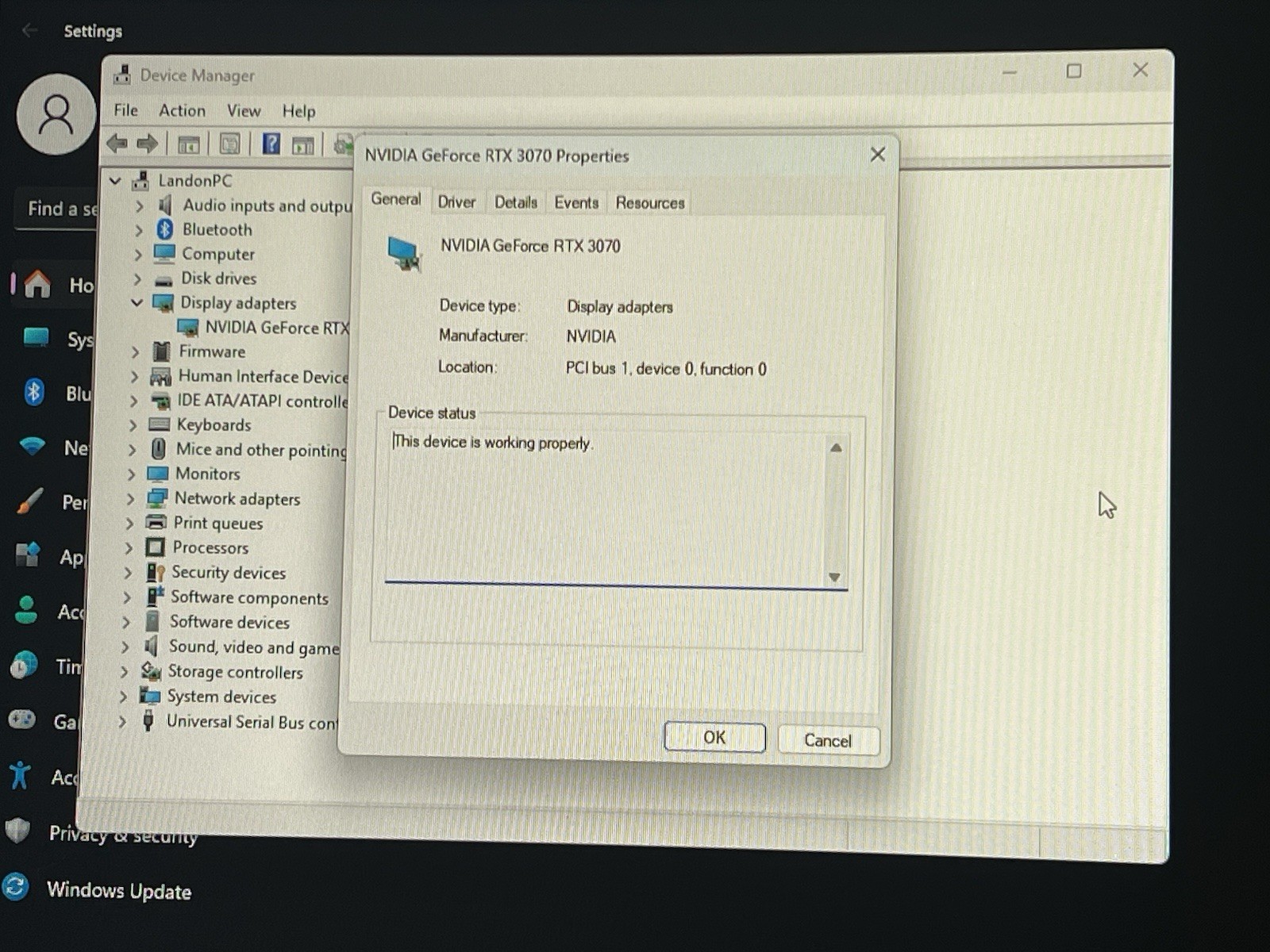Screen dimensions: 1270x952
Task: Open Windows Update in Settings sidebar
Action: 119,890
